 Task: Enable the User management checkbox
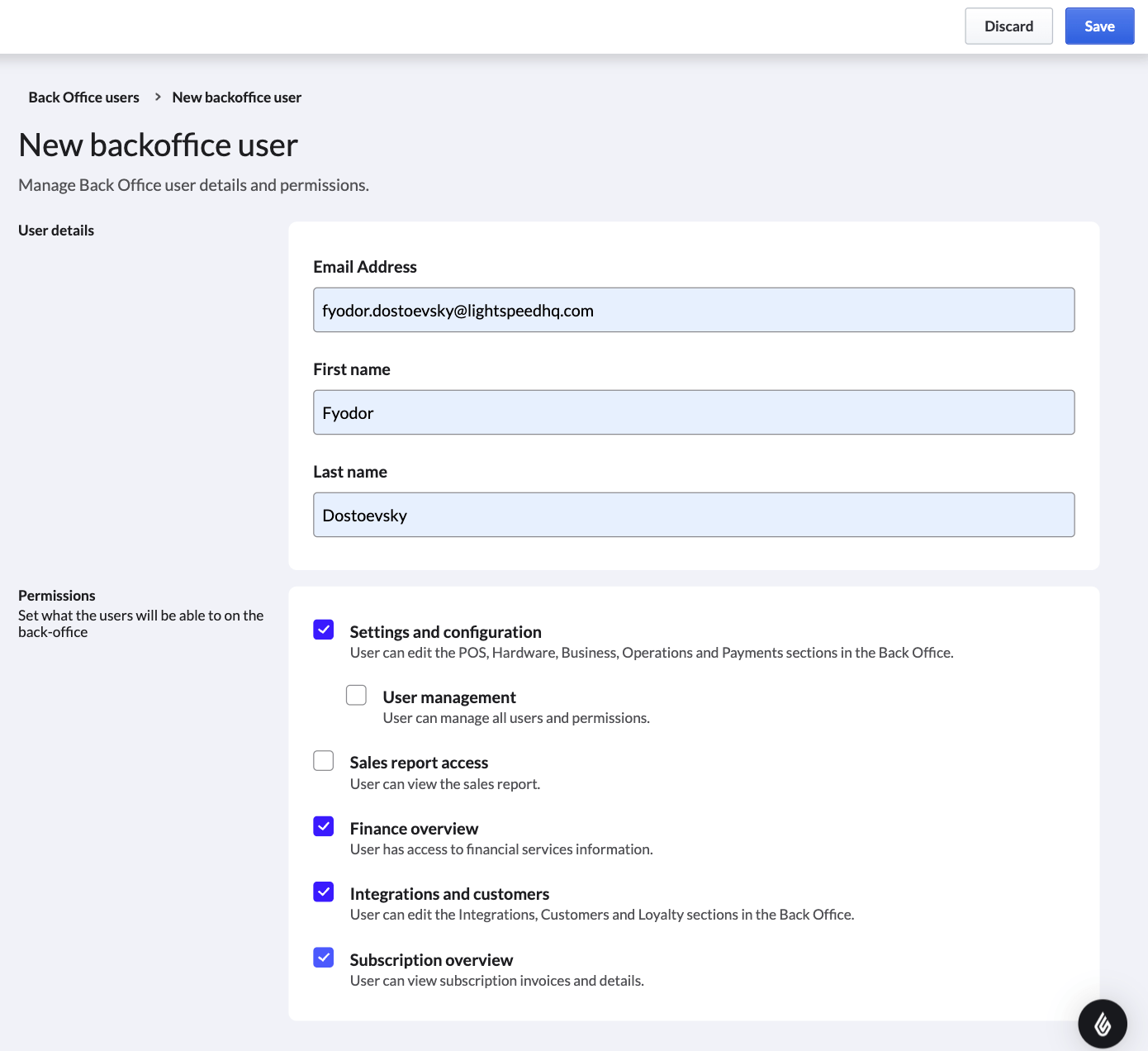[356, 696]
